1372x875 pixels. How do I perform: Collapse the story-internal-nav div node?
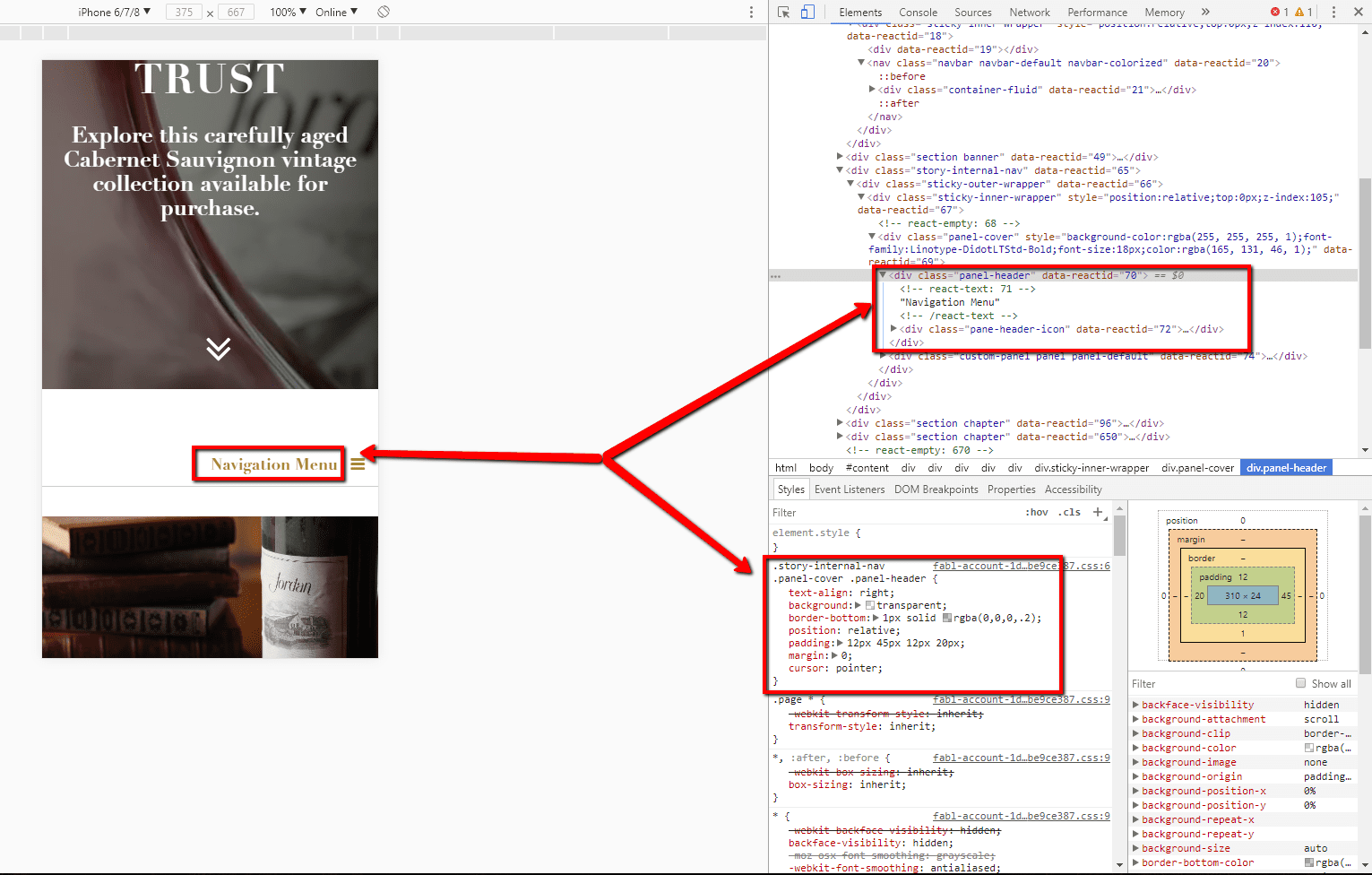coord(840,170)
